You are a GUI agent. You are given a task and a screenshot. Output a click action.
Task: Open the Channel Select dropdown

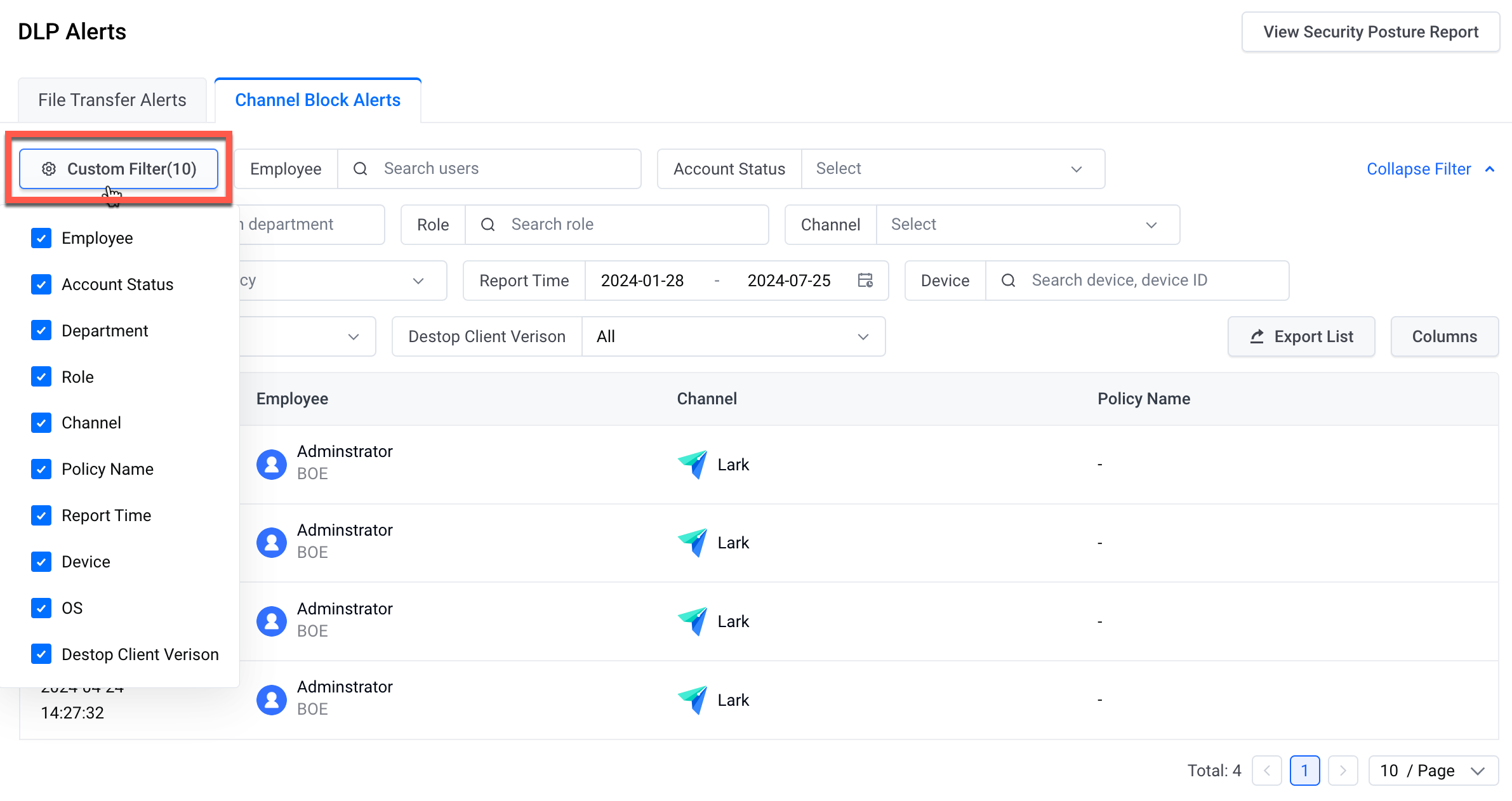click(x=1028, y=225)
